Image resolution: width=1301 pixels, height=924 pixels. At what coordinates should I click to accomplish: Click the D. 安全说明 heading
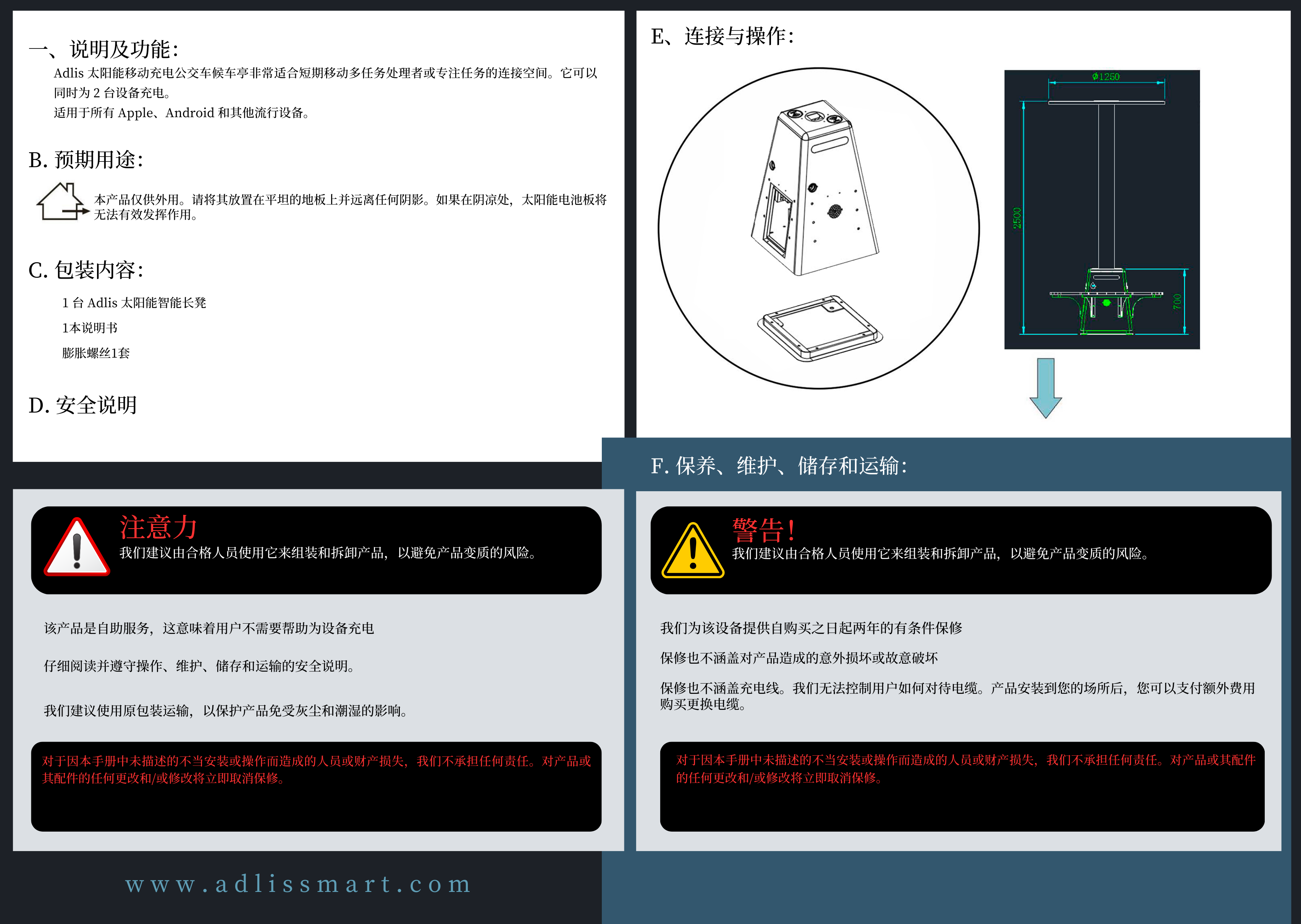pyautogui.click(x=82, y=405)
